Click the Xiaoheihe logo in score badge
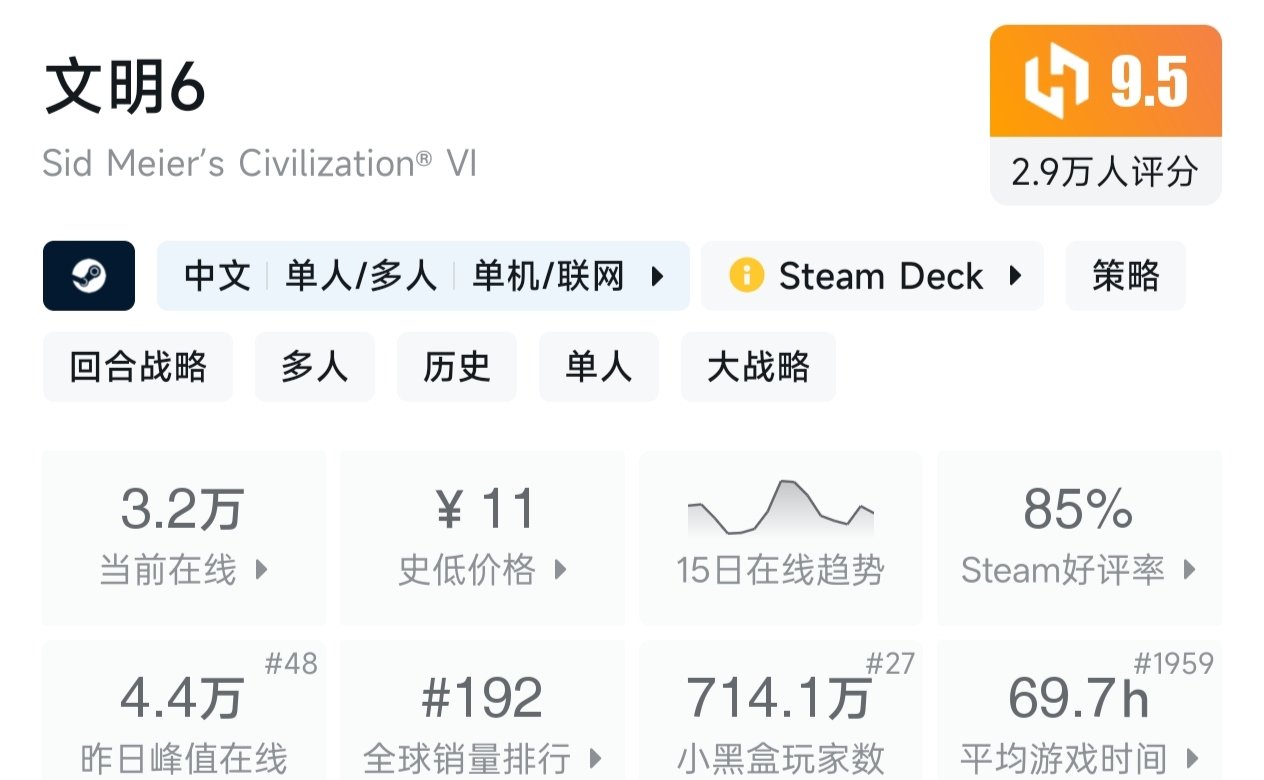 click(x=1056, y=82)
